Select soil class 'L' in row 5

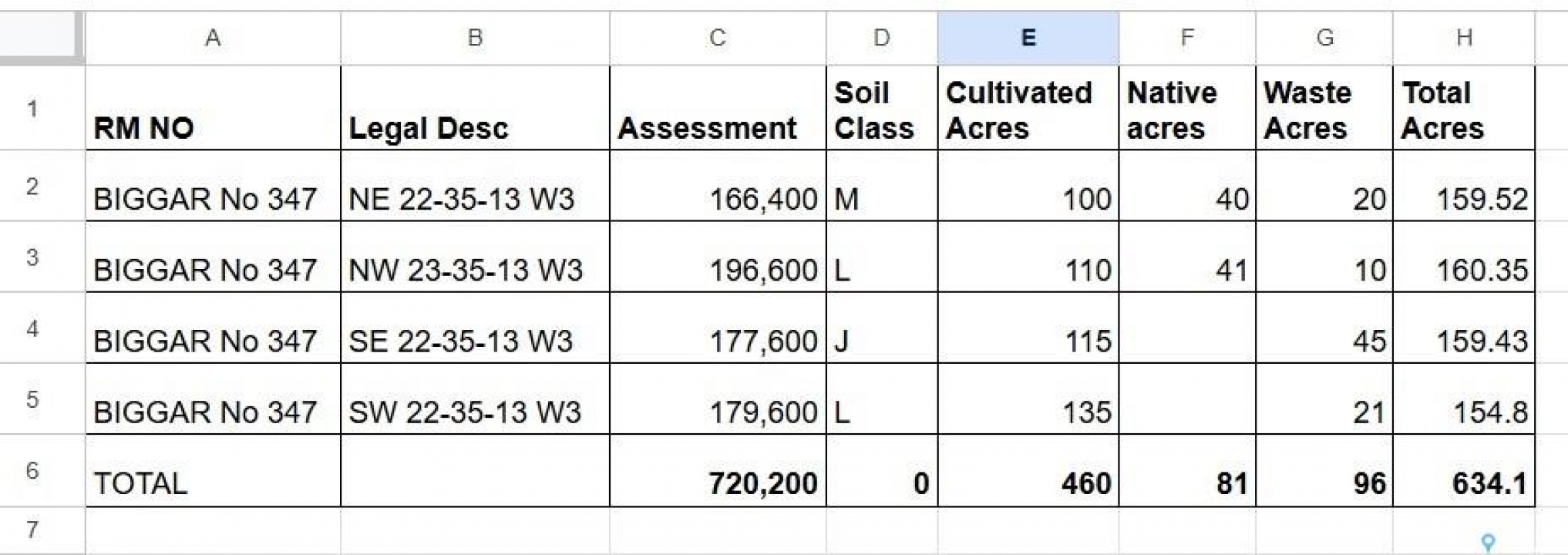(882, 399)
